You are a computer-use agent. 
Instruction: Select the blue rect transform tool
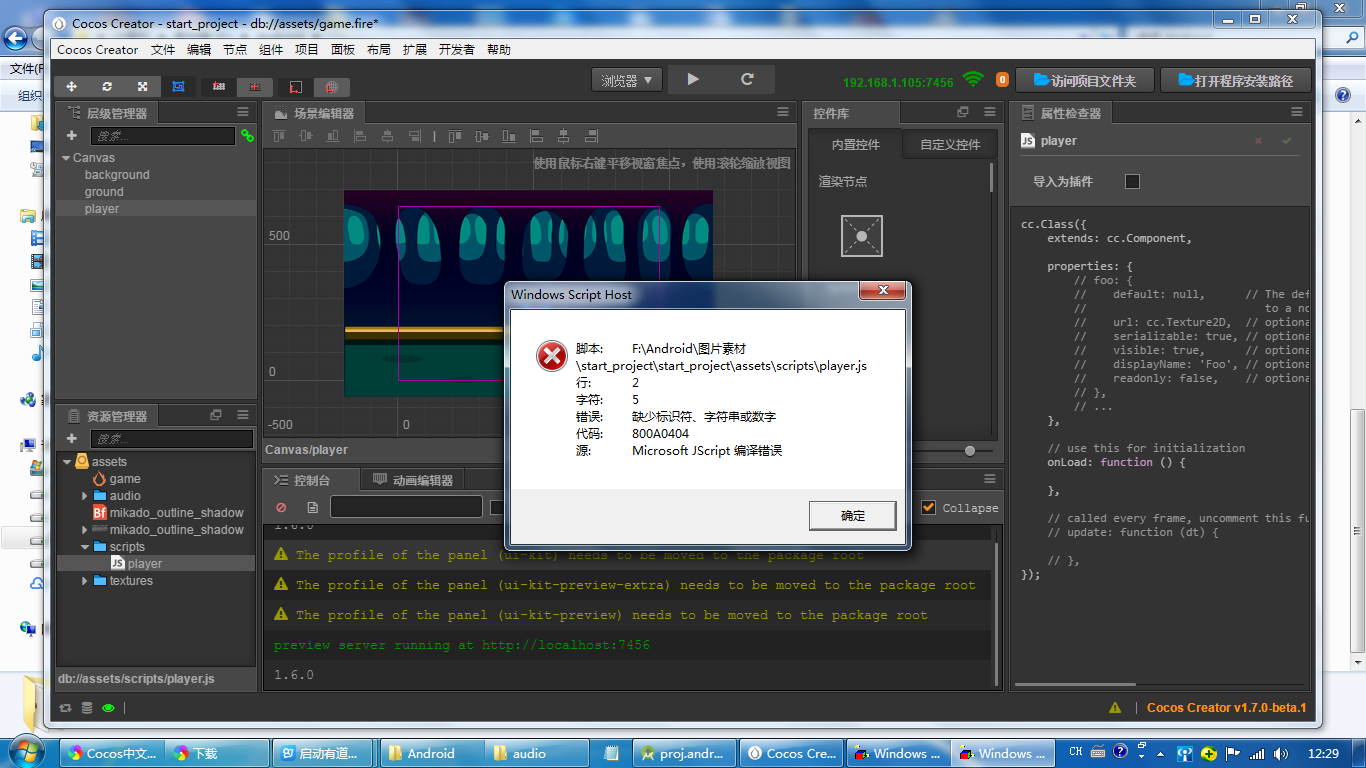pos(178,87)
